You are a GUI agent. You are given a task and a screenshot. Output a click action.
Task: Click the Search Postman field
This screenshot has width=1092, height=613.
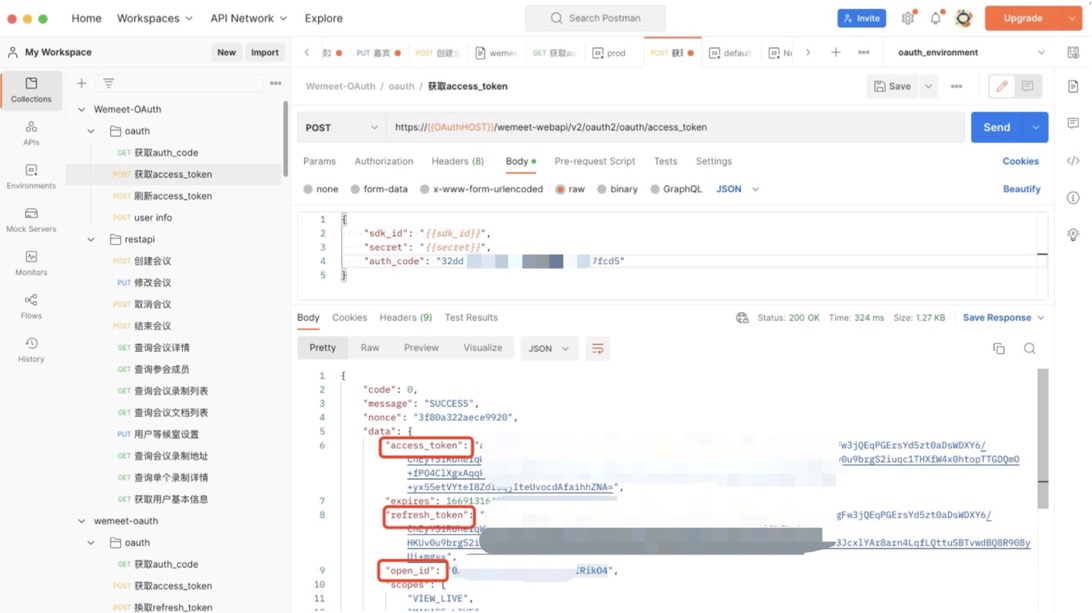click(x=595, y=18)
